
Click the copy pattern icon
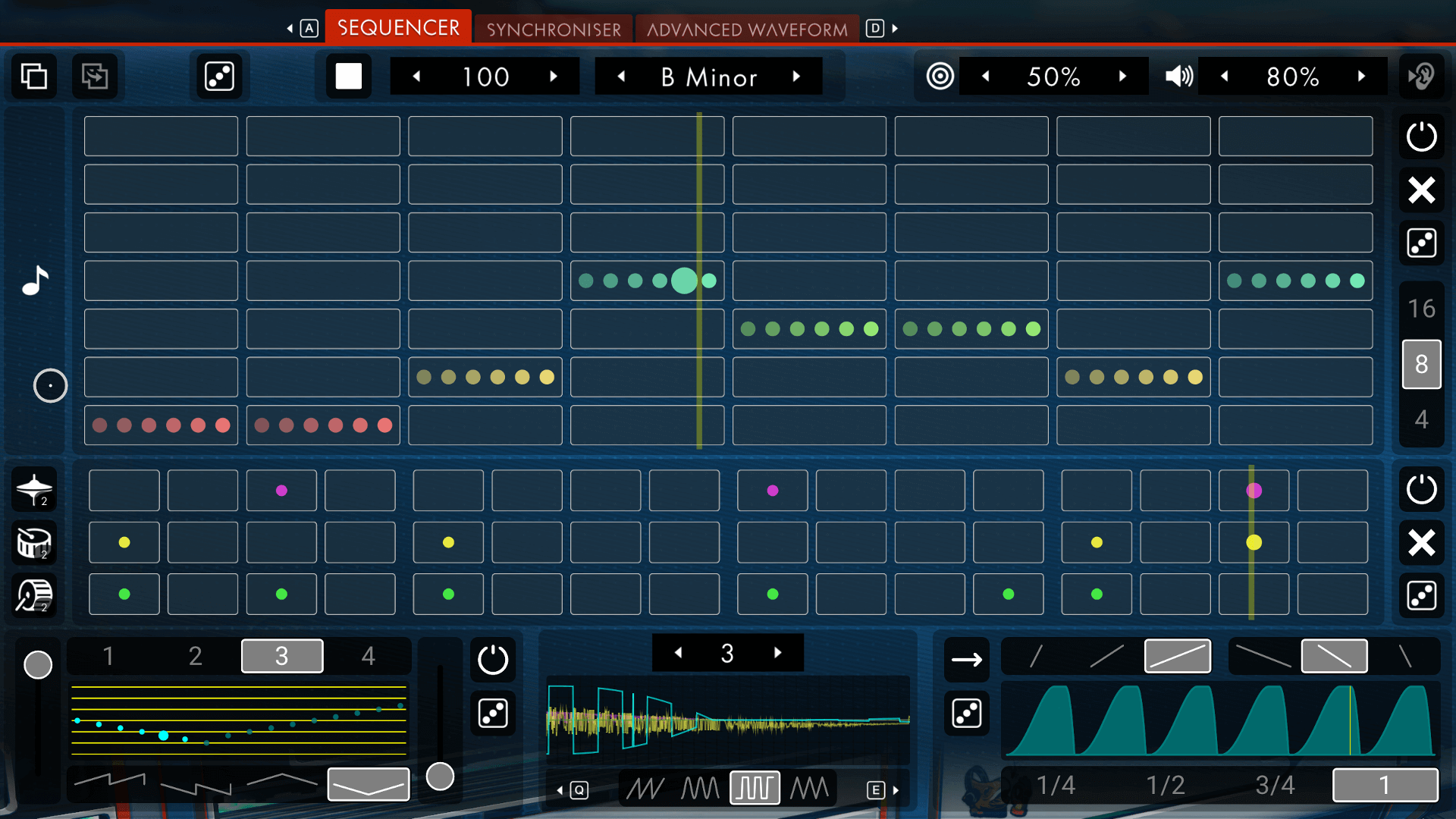click(34, 77)
